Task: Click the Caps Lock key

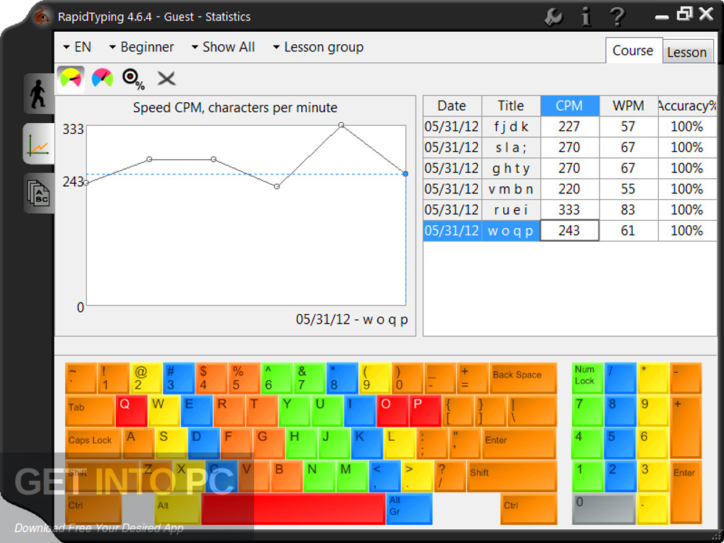Action: tap(93, 443)
